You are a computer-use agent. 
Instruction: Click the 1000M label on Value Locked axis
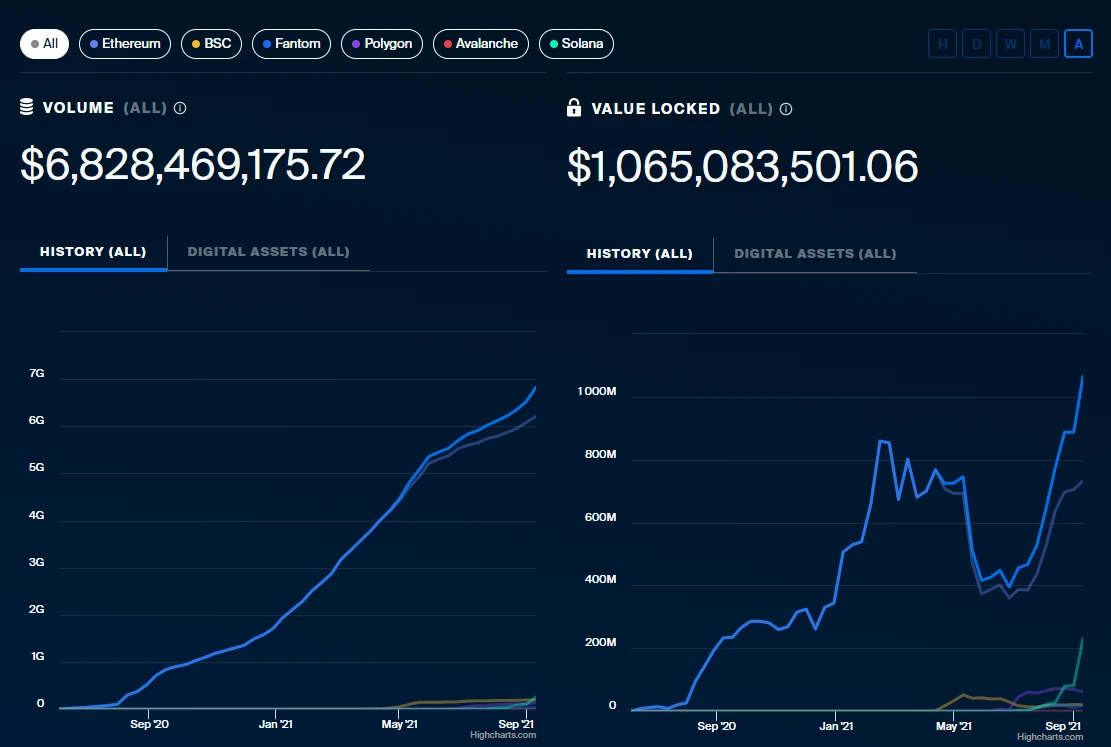(x=597, y=391)
